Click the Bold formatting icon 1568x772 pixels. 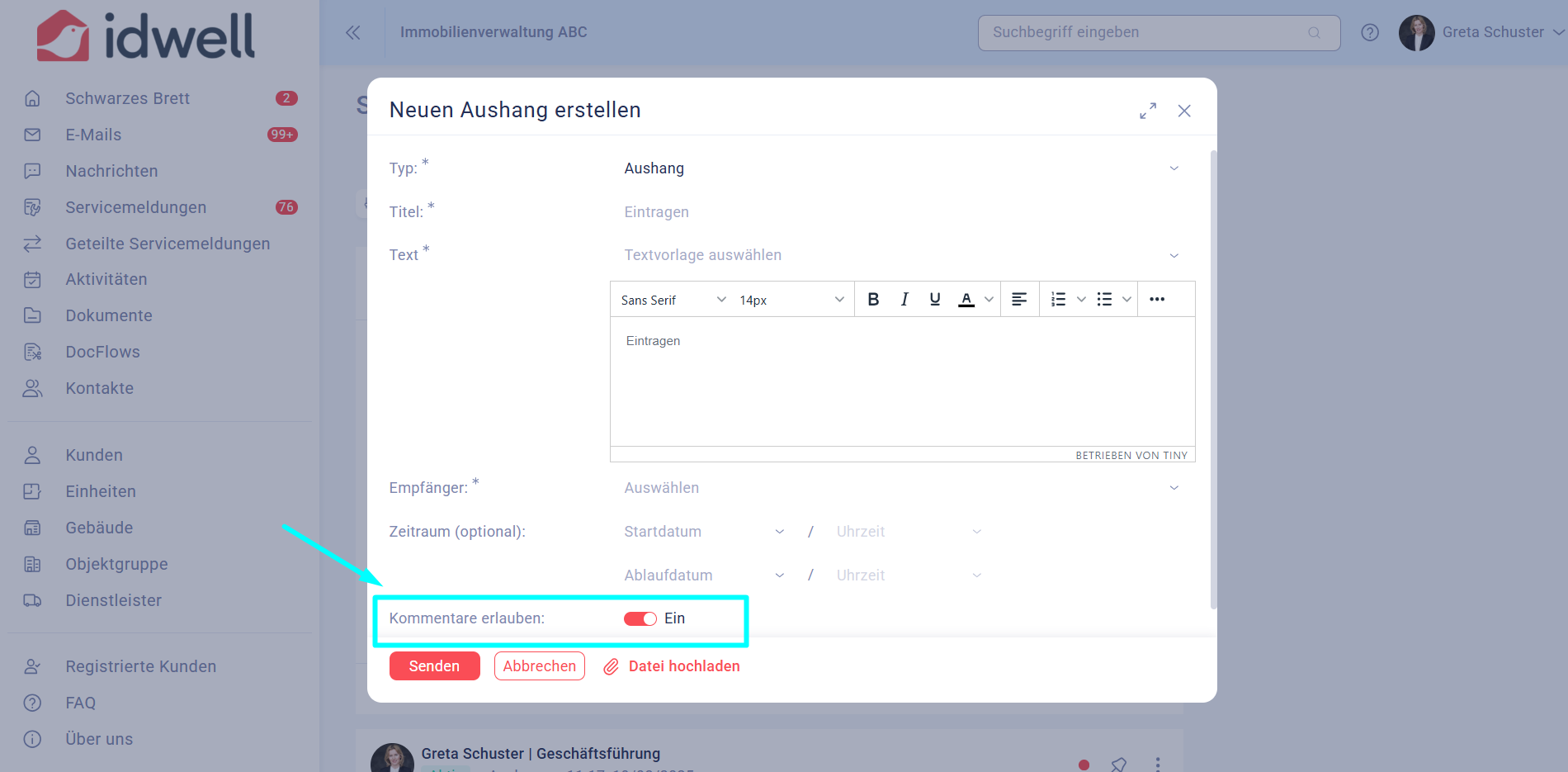(873, 300)
